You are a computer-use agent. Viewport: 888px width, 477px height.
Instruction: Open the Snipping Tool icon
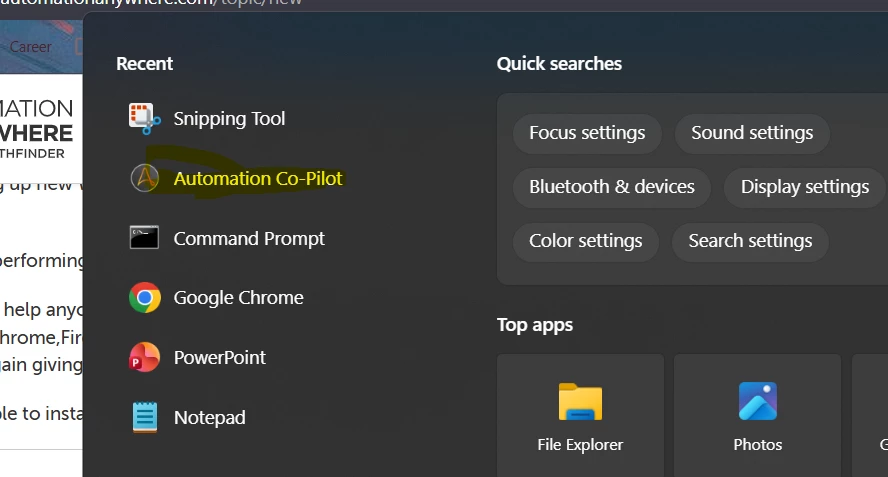pyautogui.click(x=144, y=118)
